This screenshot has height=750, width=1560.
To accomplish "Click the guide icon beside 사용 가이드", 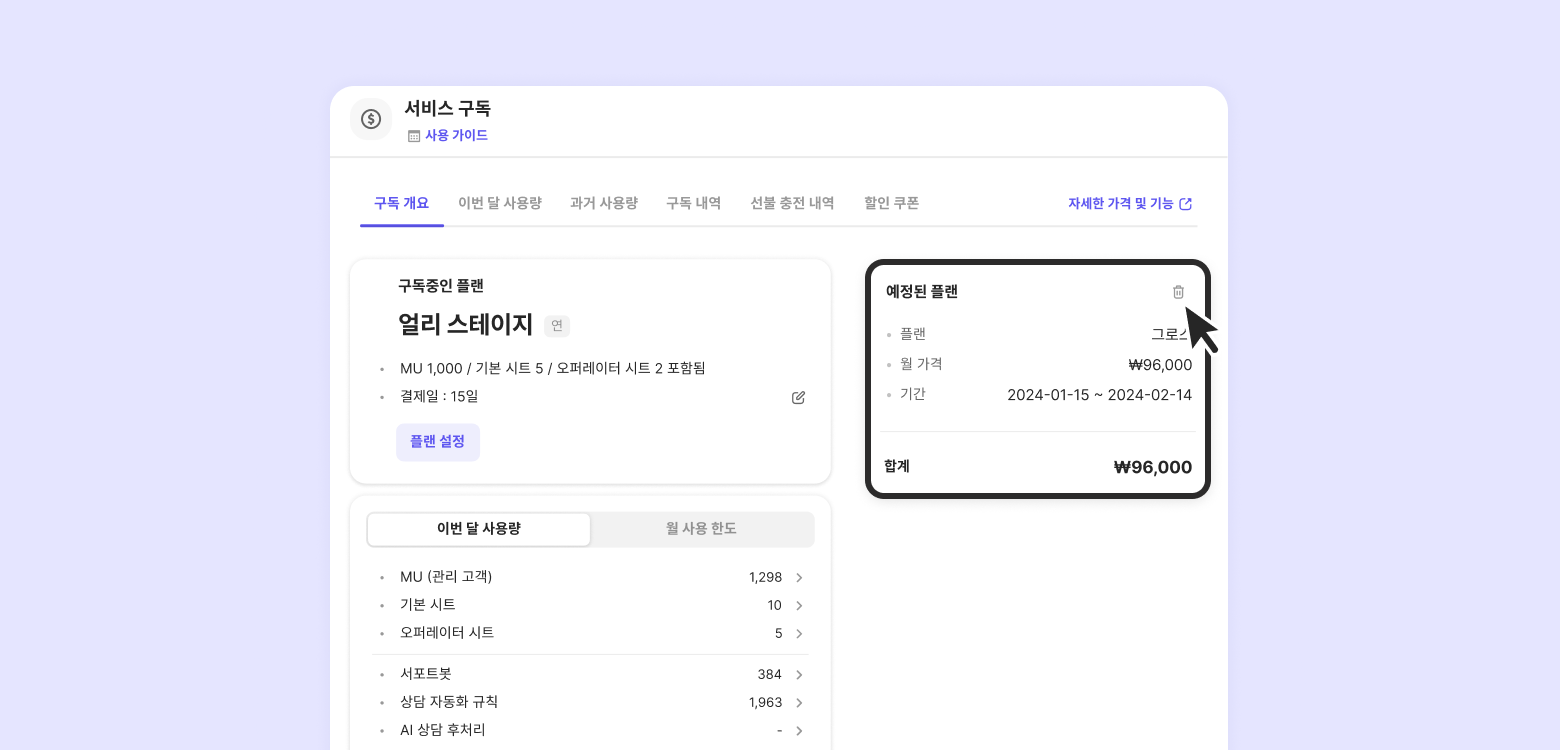I will pos(414,136).
